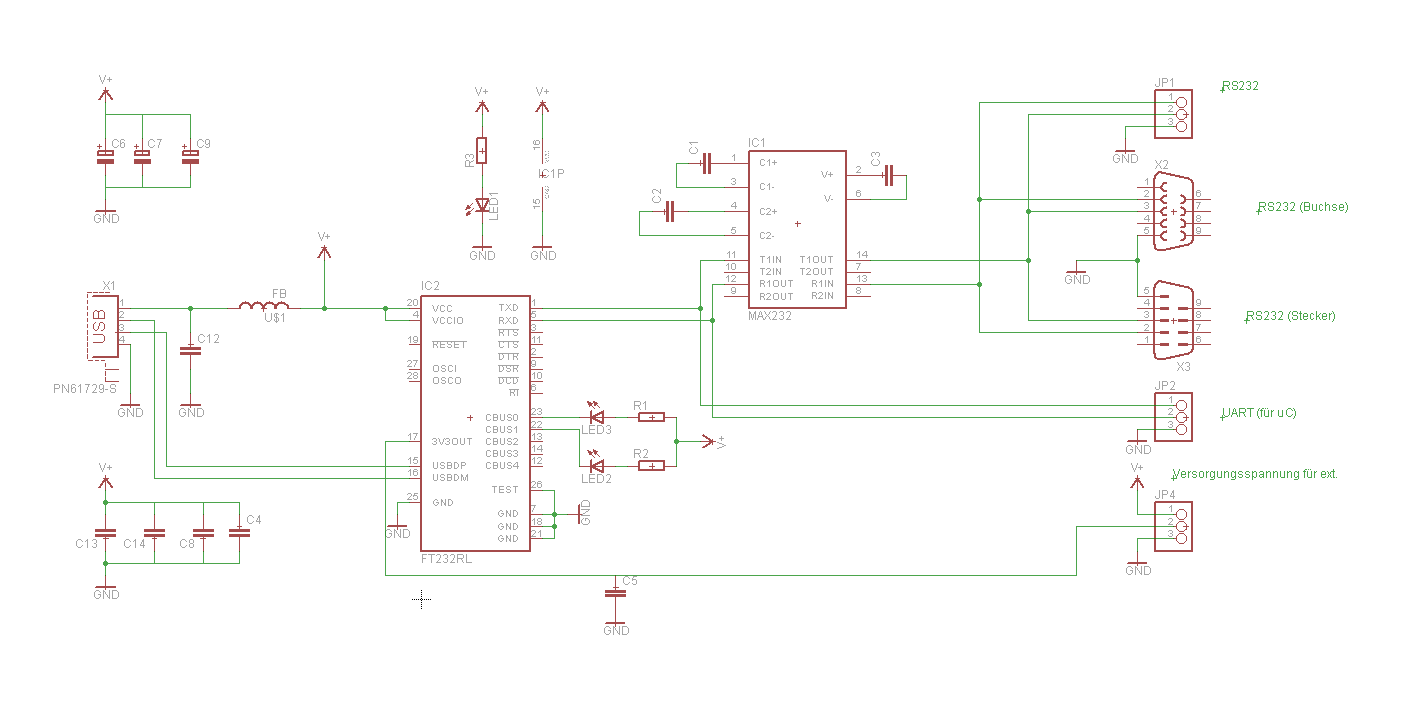The height and width of the screenshot is (708, 1410).
Task: Click the JP4 pin header symbol
Action: pos(1173,526)
